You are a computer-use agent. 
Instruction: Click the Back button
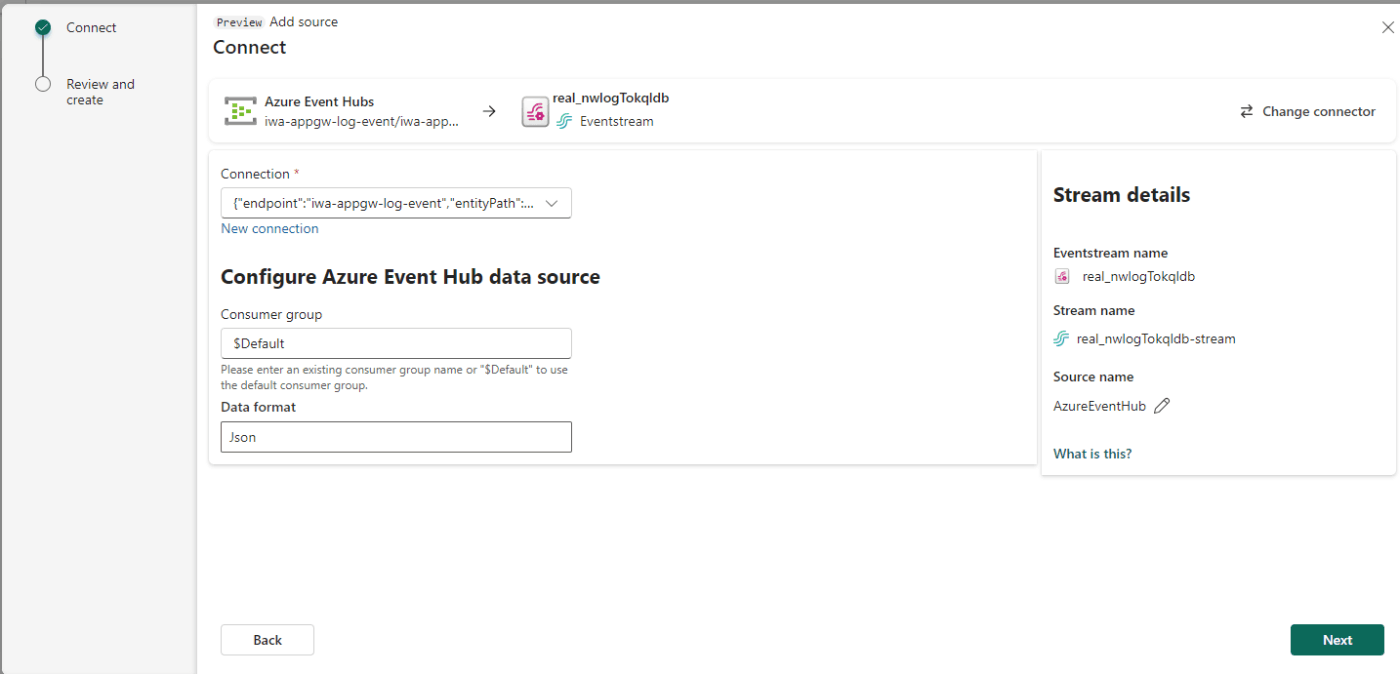point(267,640)
